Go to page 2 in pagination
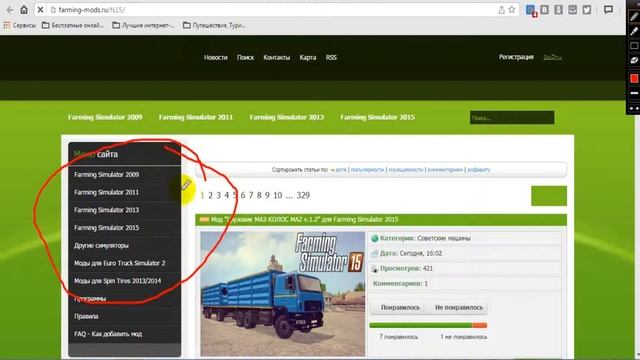 (210, 196)
